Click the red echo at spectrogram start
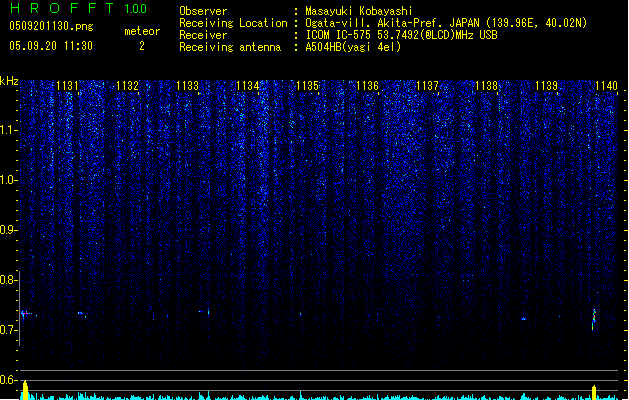629x400 pixels. [x=25, y=313]
